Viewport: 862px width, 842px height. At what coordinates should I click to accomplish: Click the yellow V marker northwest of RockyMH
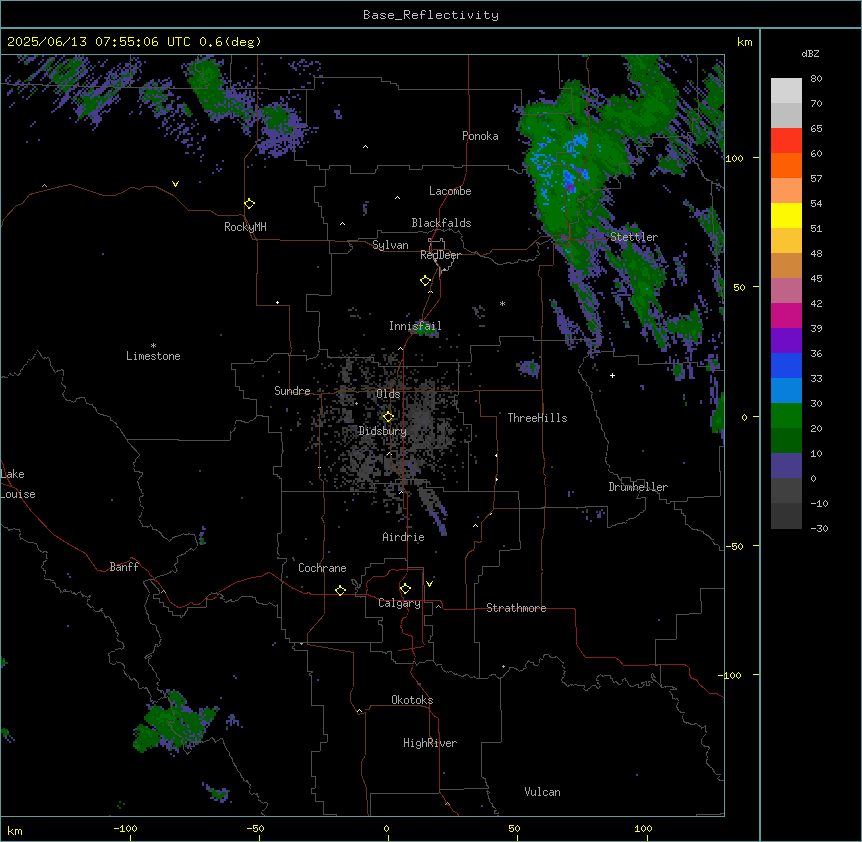(175, 184)
